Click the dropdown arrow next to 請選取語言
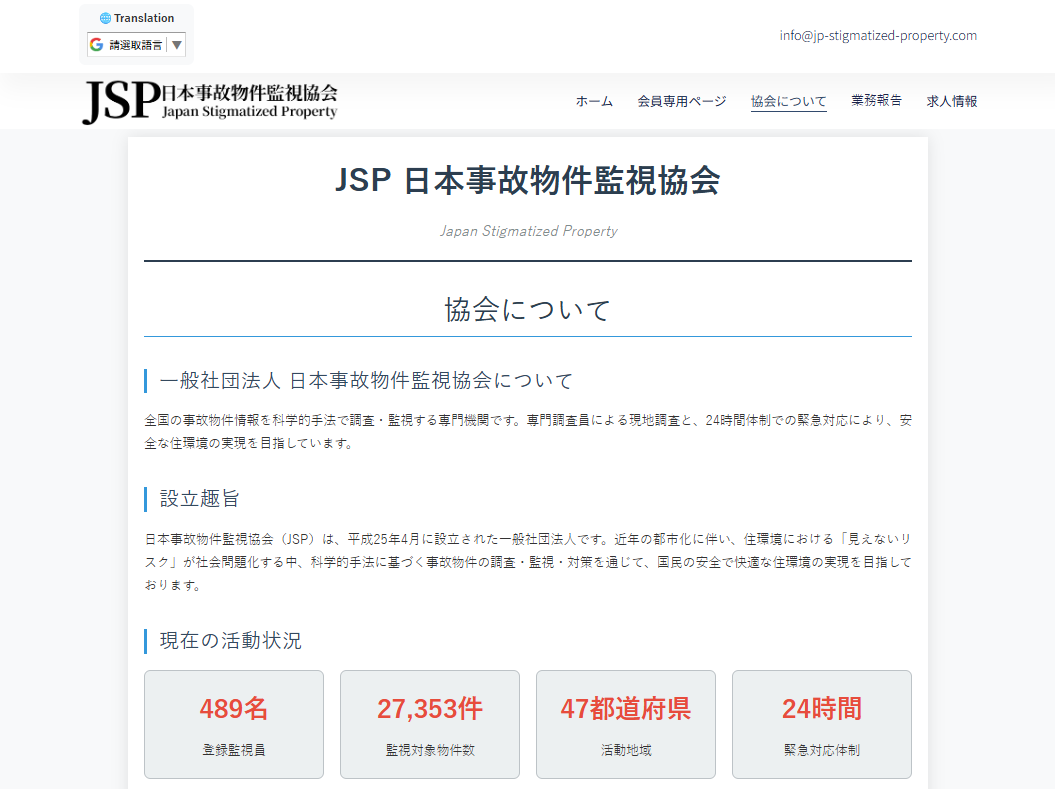 point(176,44)
